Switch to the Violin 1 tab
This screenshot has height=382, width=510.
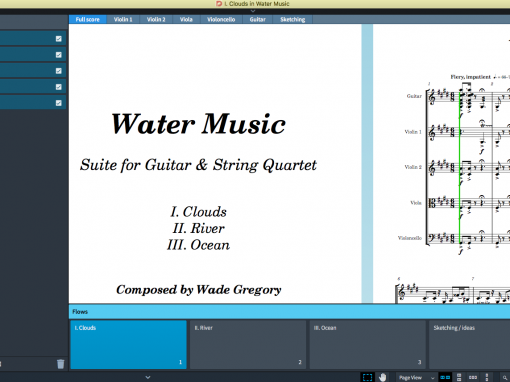coord(123,19)
